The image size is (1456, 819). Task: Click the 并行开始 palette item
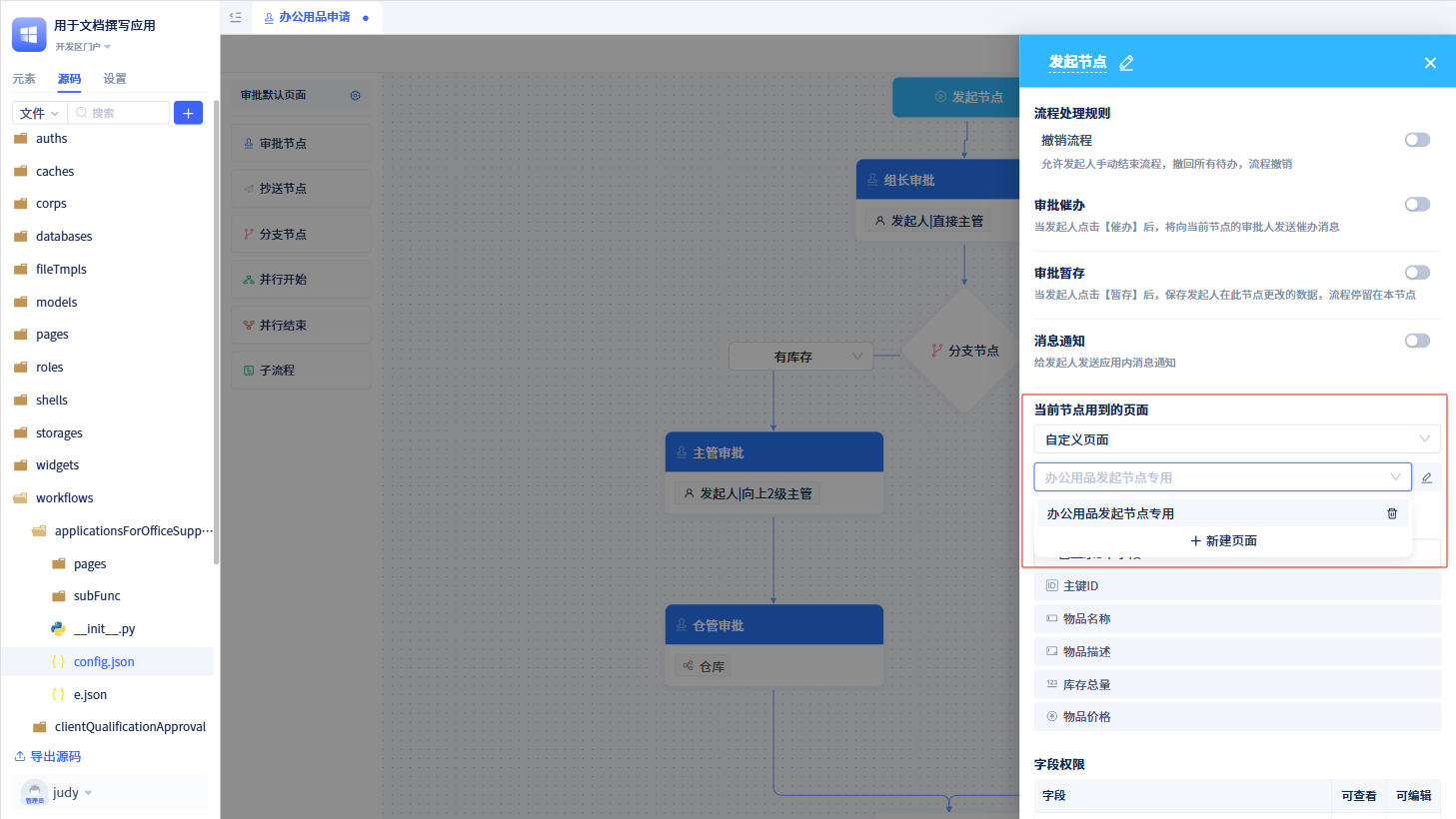(301, 280)
